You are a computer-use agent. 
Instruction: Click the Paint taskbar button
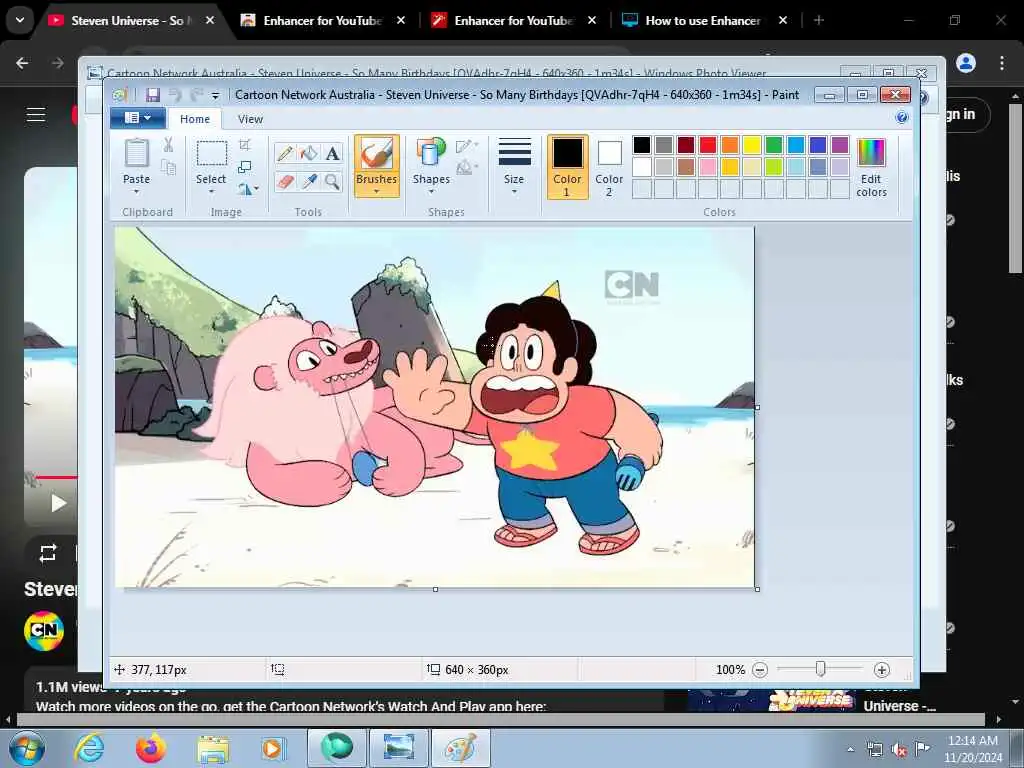(460, 748)
